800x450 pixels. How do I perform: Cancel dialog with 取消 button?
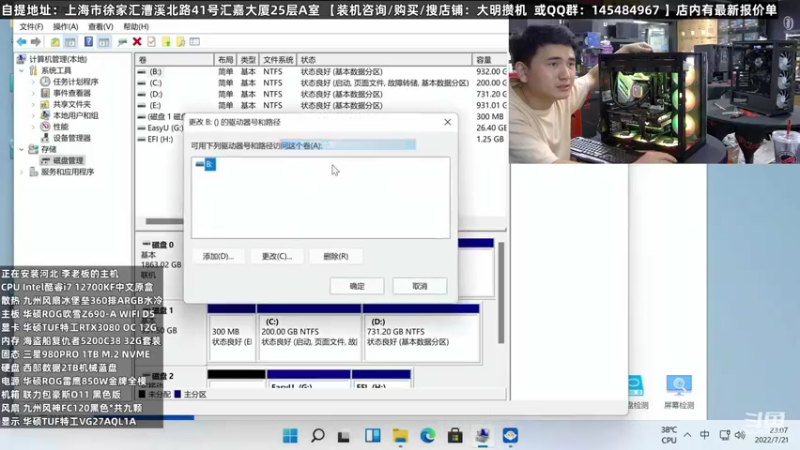[x=419, y=286]
